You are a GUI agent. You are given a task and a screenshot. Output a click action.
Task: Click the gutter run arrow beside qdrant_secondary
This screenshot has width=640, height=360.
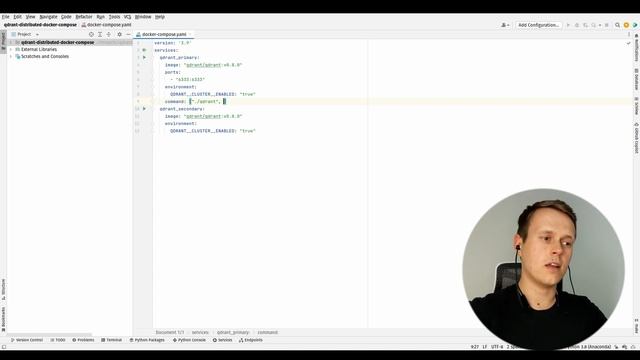144,109
